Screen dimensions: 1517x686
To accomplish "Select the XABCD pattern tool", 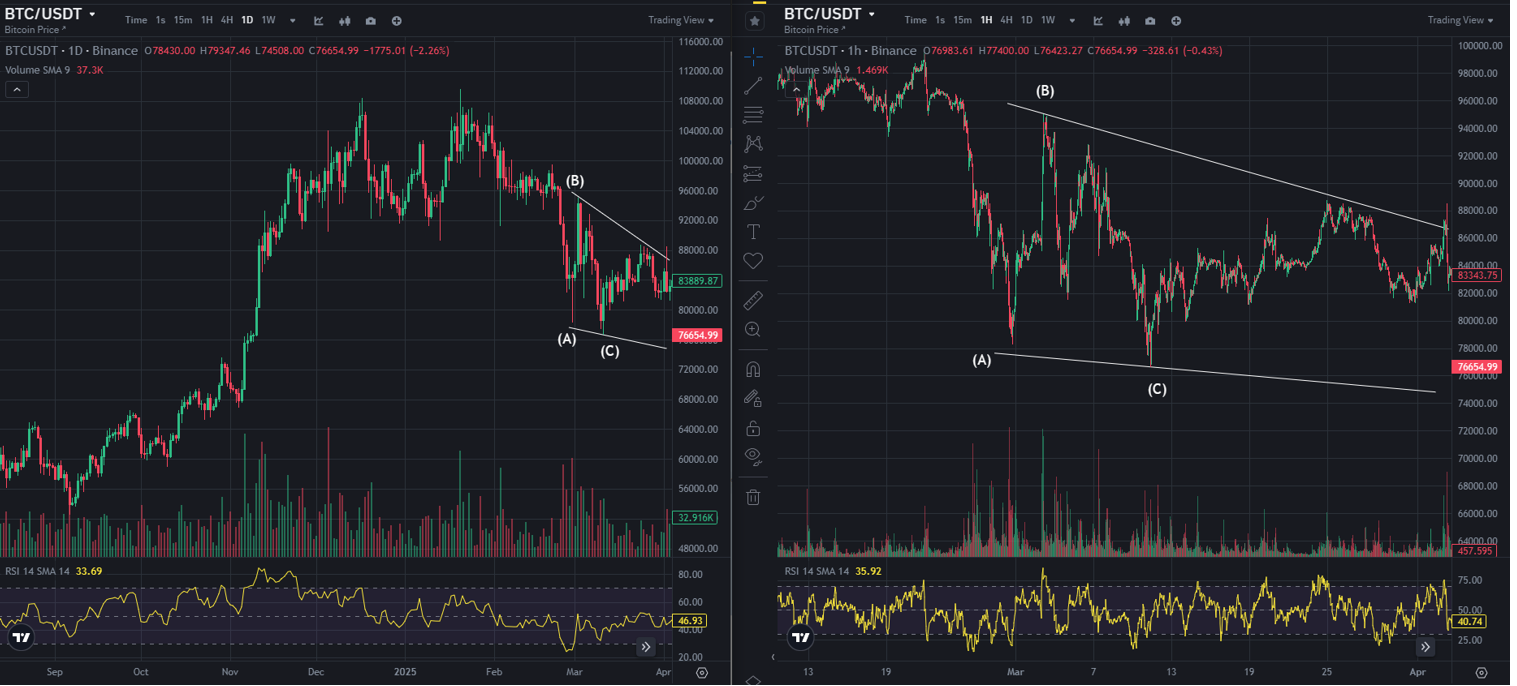I will [753, 144].
